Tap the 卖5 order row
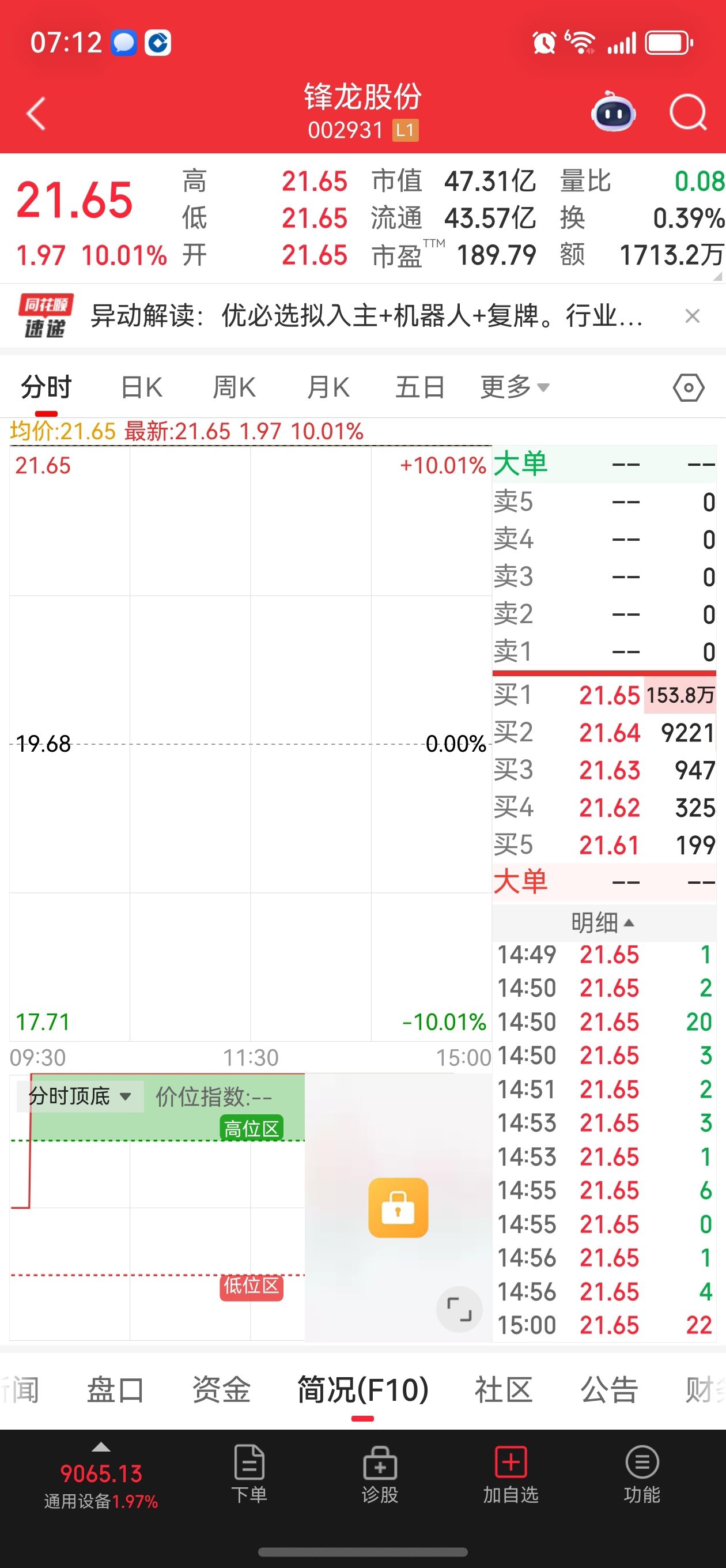 click(x=604, y=502)
